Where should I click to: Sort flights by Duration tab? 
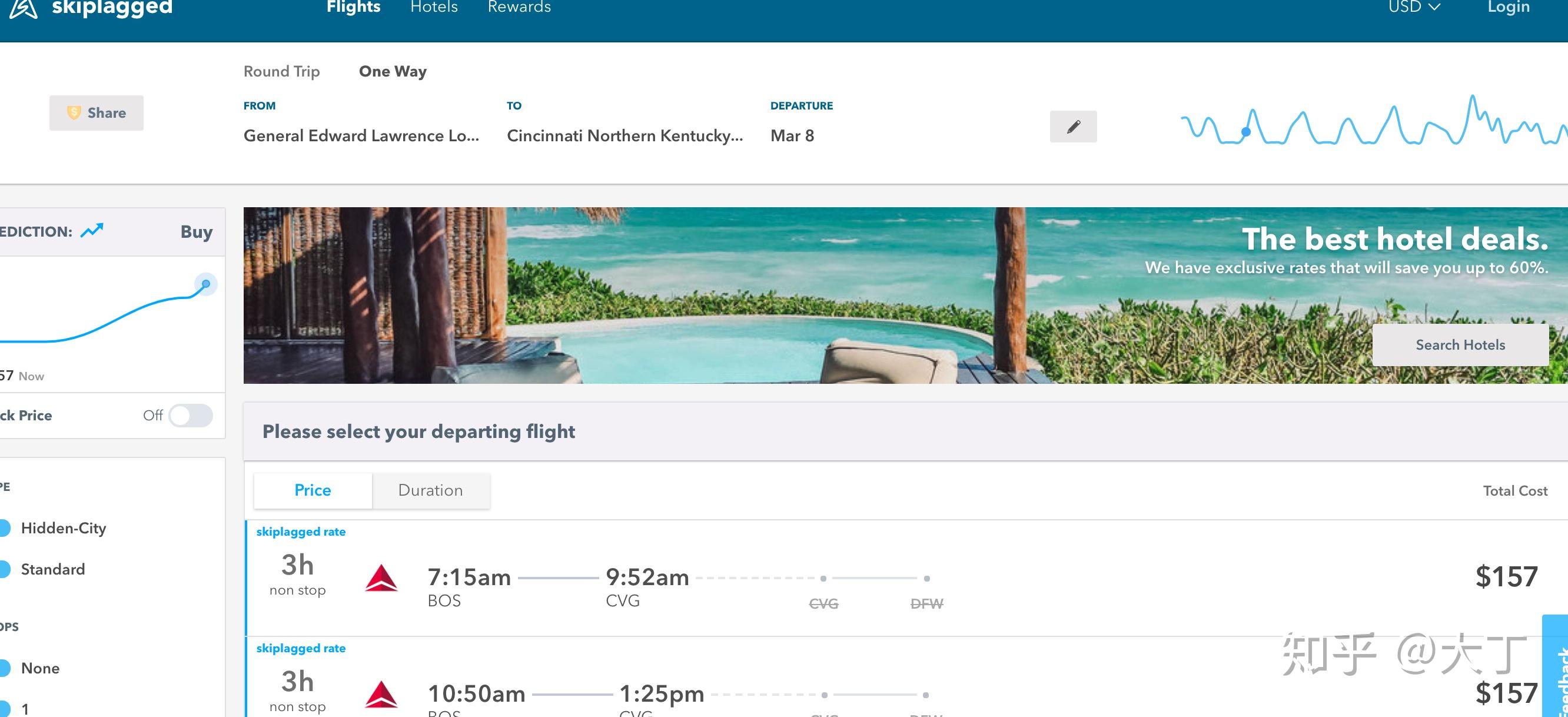430,490
